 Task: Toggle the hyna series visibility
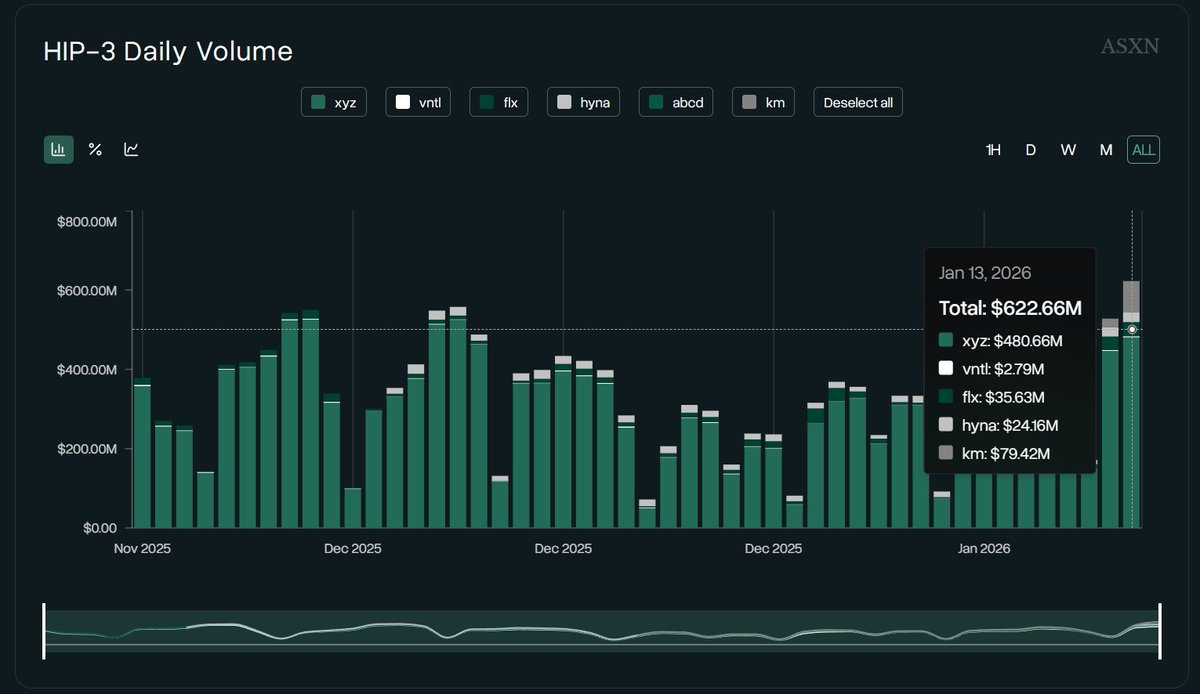tap(583, 101)
